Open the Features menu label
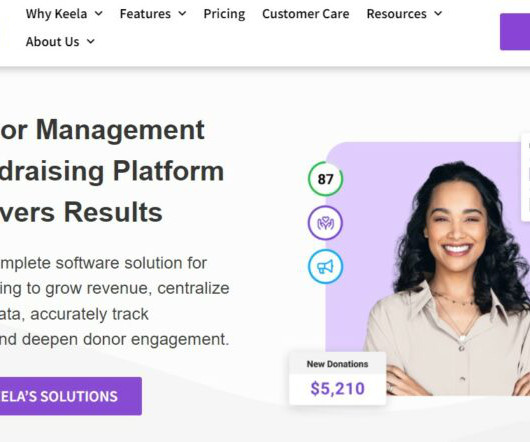Screen dimensions: 530x442 pyautogui.click(x=145, y=14)
